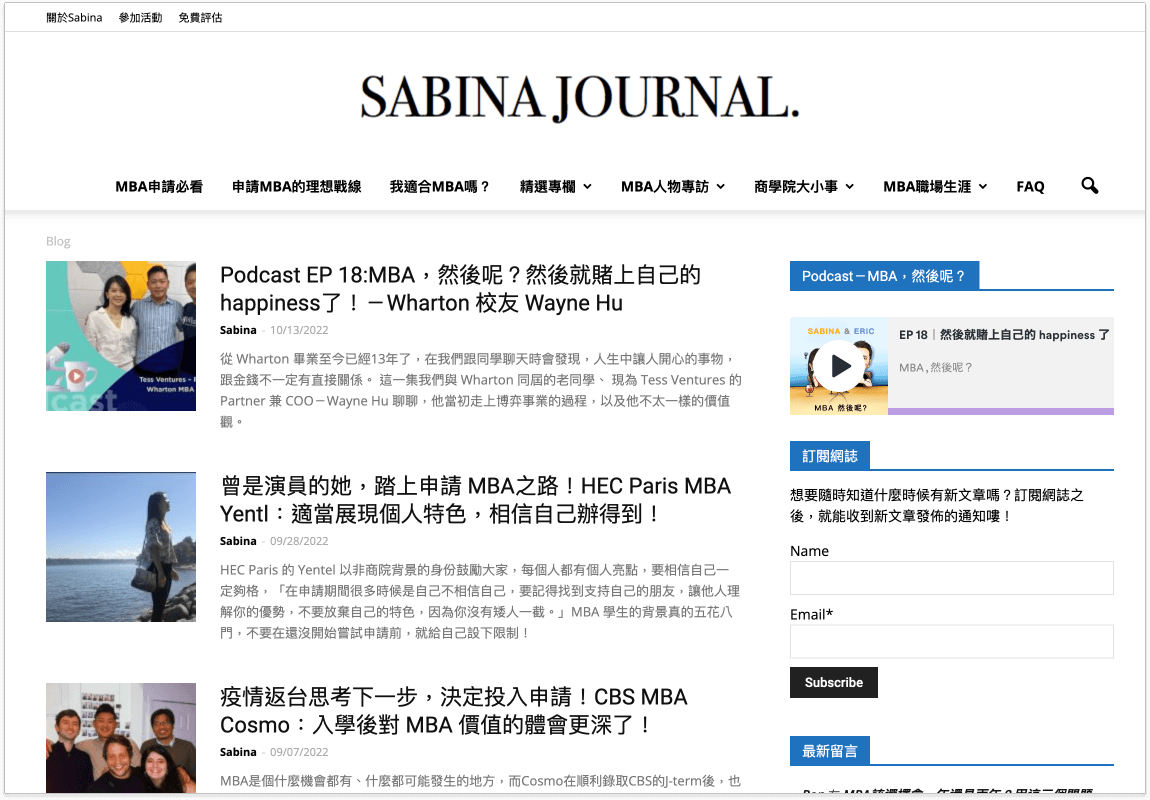
Task: Play the Podcast EP 18 episode
Action: click(x=841, y=366)
